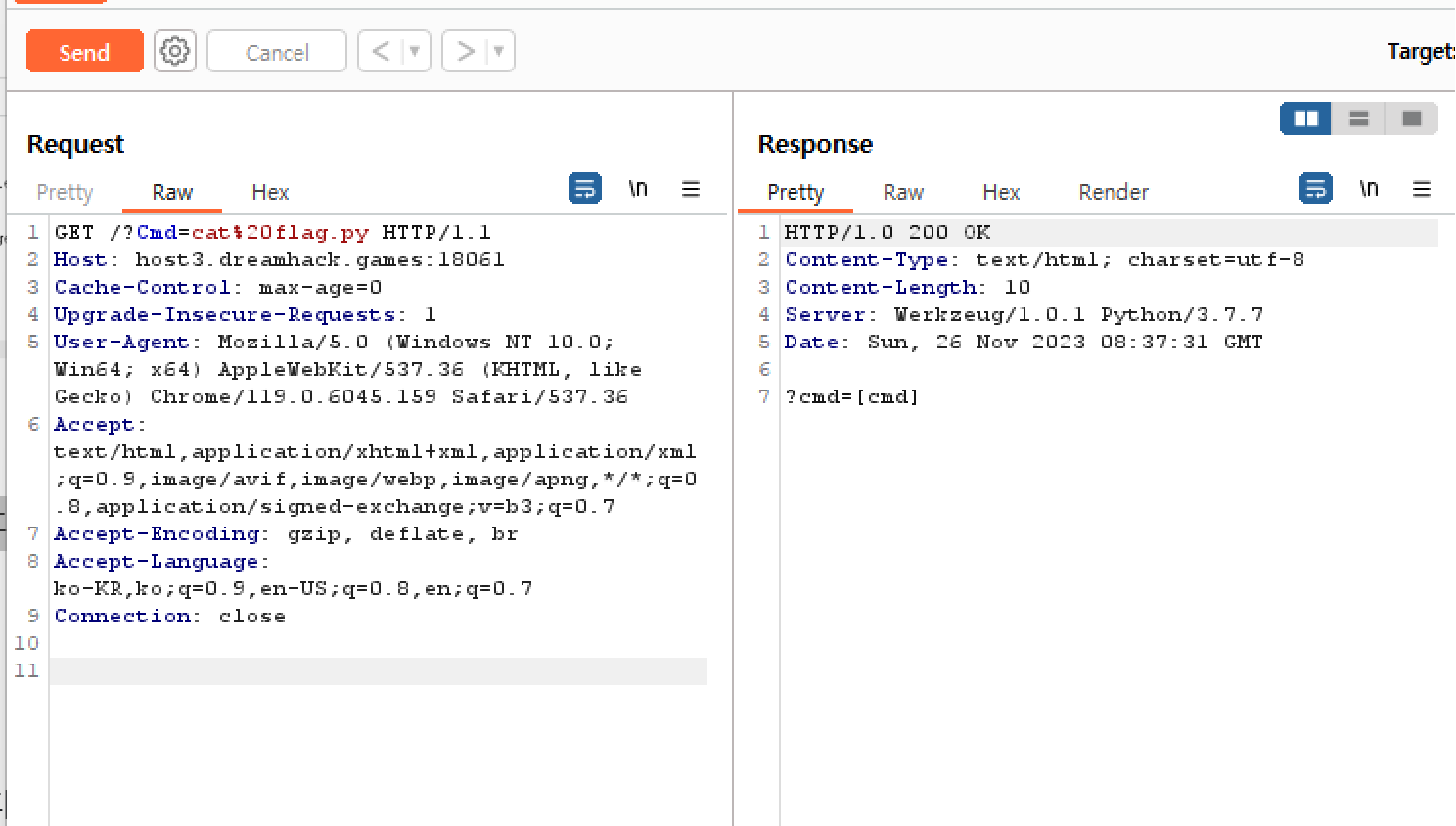Open Response panel hamburger menu

[x=1422, y=189]
